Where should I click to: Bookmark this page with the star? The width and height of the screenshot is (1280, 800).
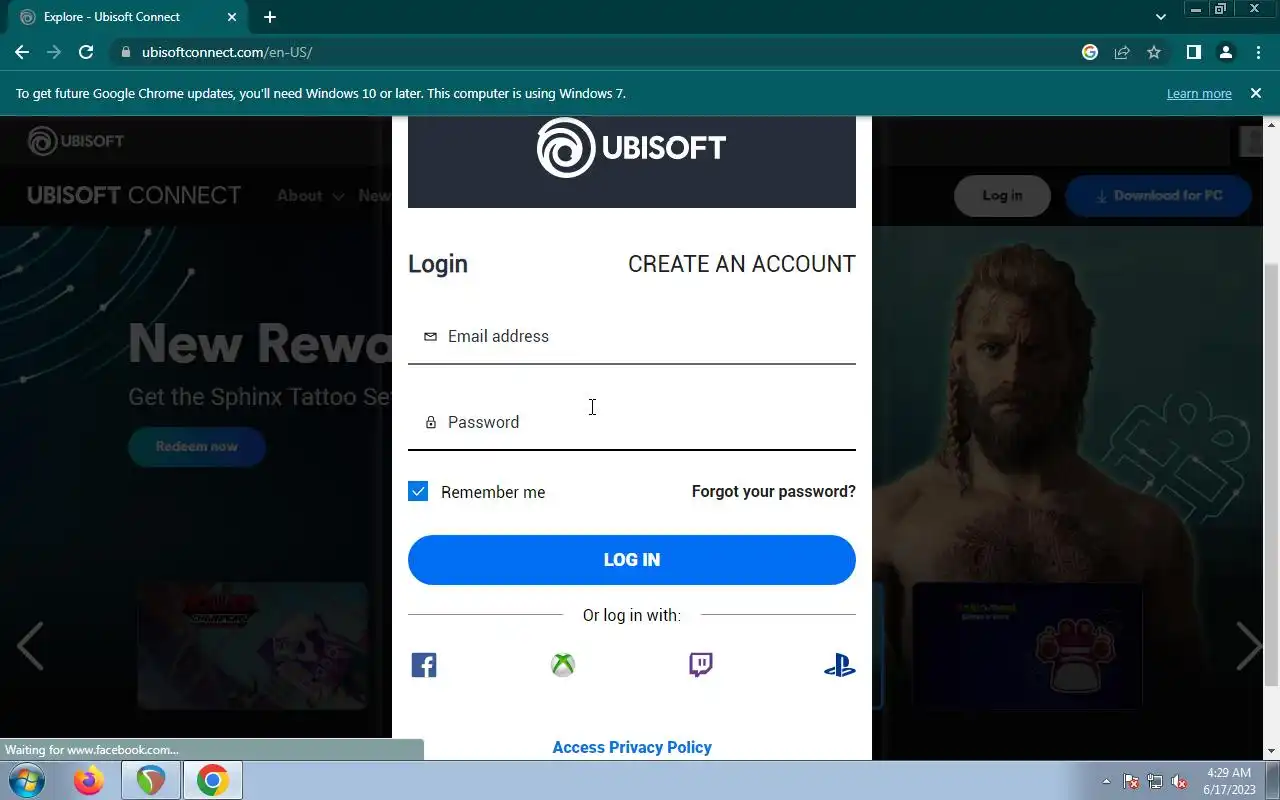pos(1154,52)
